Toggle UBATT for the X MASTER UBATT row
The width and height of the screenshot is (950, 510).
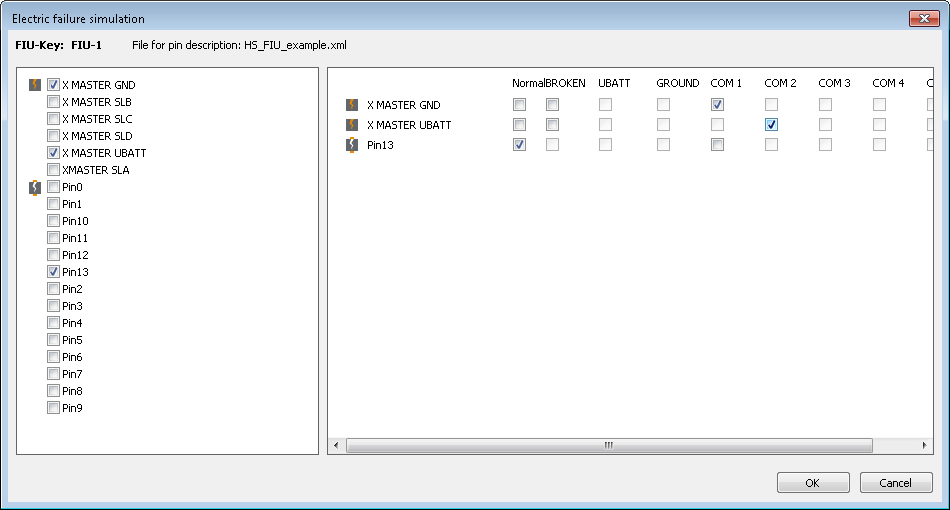(605, 125)
